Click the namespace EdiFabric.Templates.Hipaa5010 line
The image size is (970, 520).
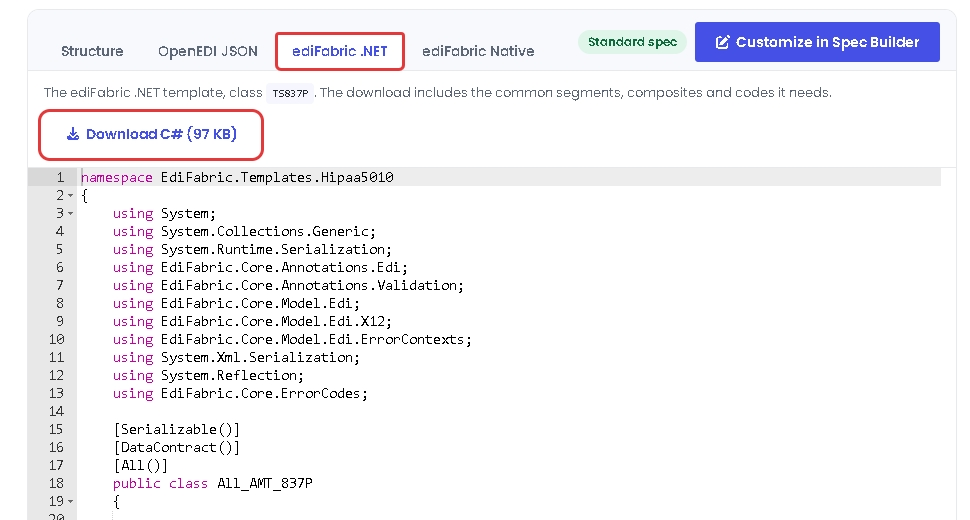coord(237,177)
